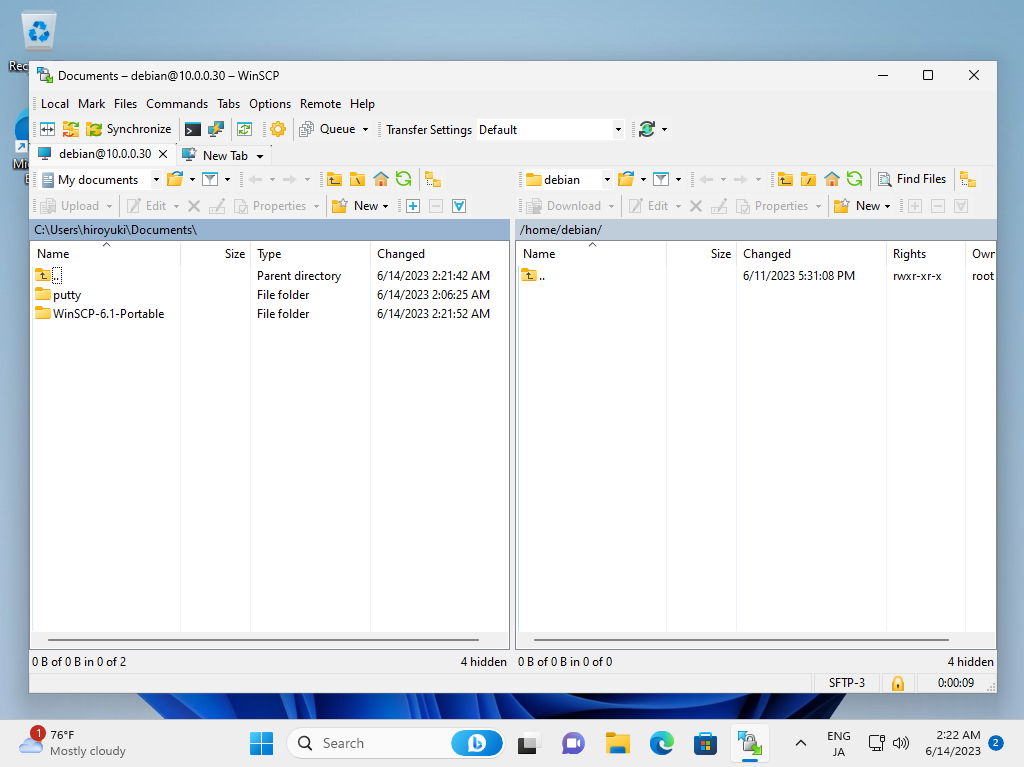
Task: Click the remote panel New button
Action: [x=857, y=206]
